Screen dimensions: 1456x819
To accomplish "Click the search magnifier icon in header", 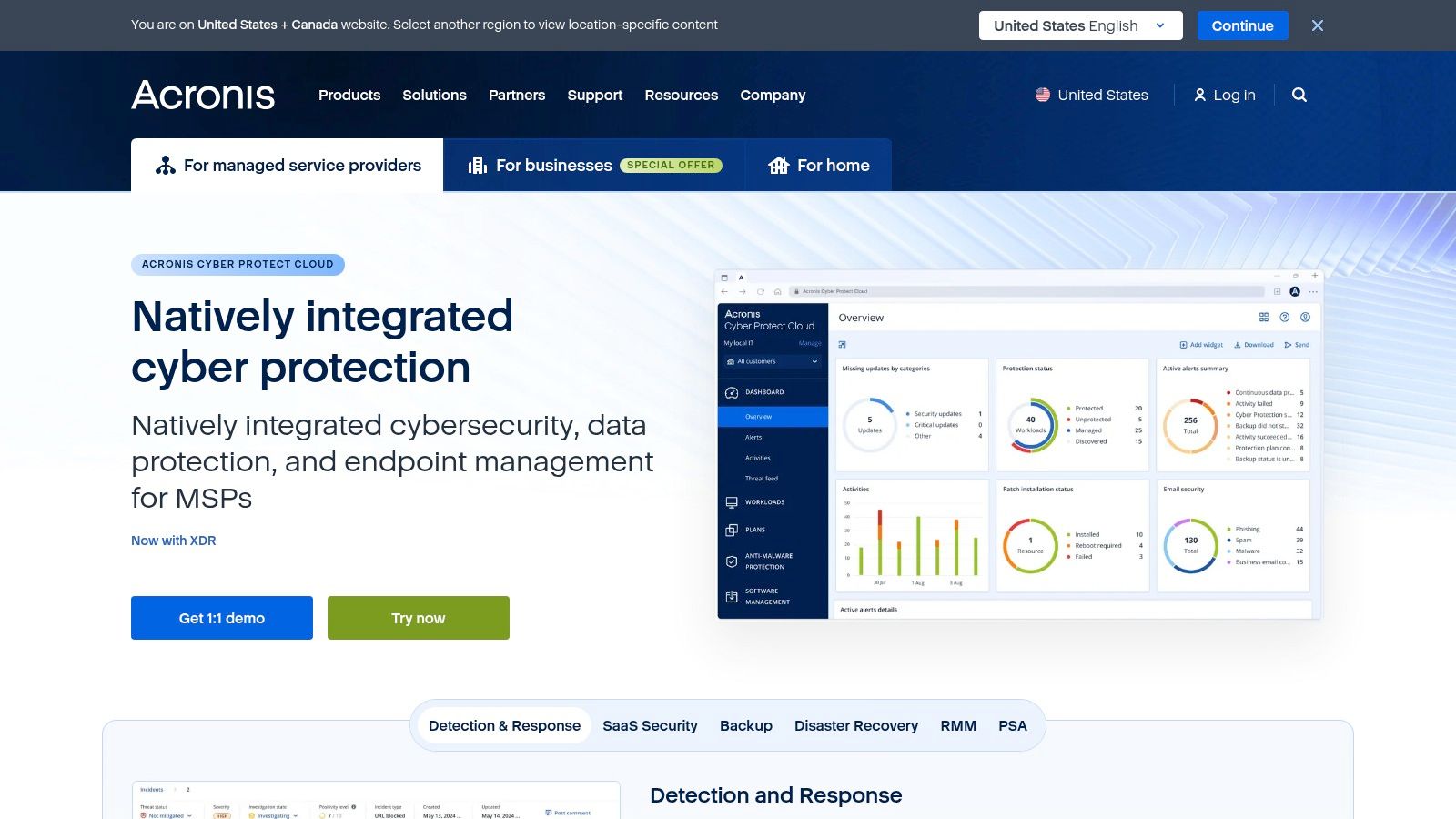I will [x=1299, y=95].
